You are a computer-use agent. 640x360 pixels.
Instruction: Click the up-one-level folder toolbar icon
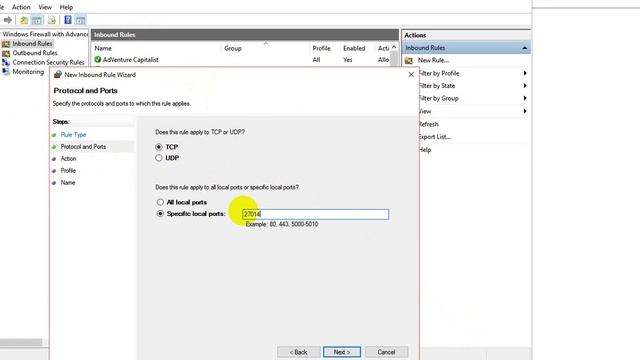click(24, 20)
